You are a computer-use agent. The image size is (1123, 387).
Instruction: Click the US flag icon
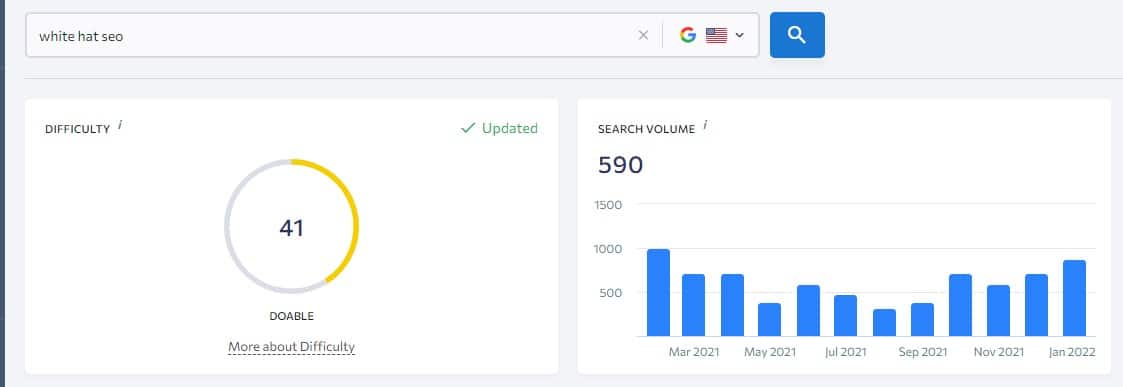[716, 35]
